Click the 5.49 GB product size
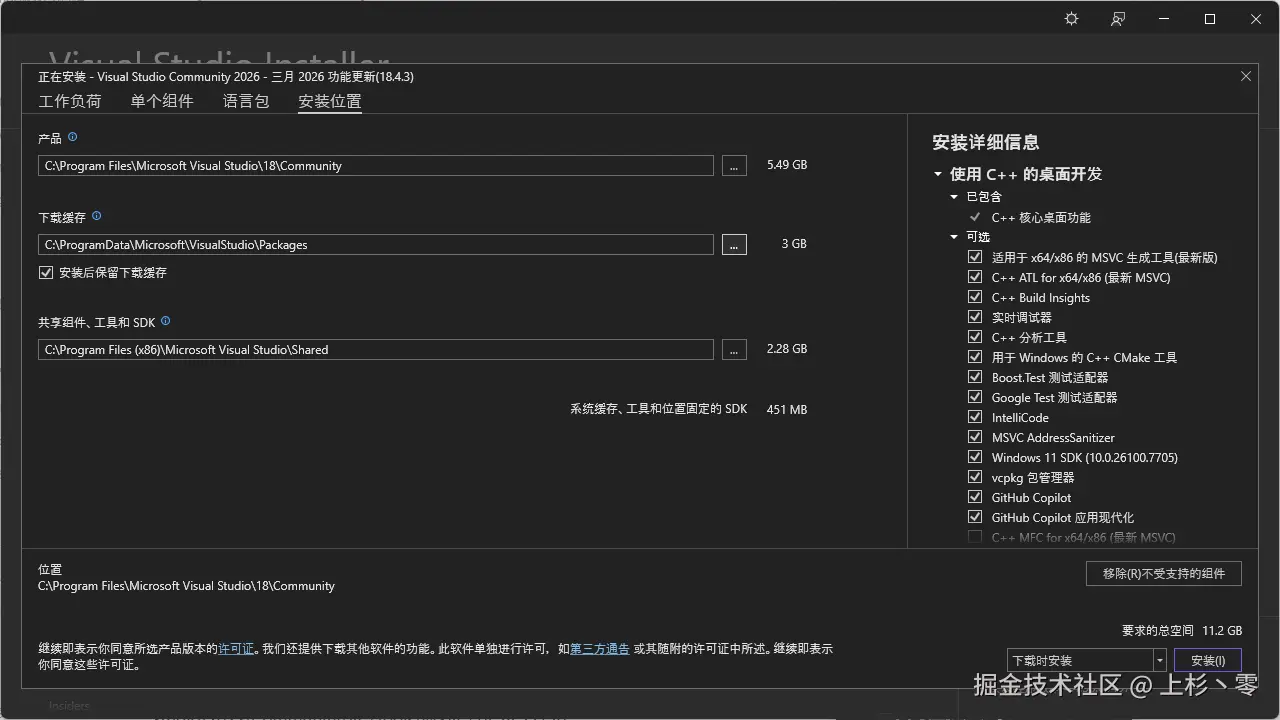Viewport: 1280px width, 720px height. (787, 165)
